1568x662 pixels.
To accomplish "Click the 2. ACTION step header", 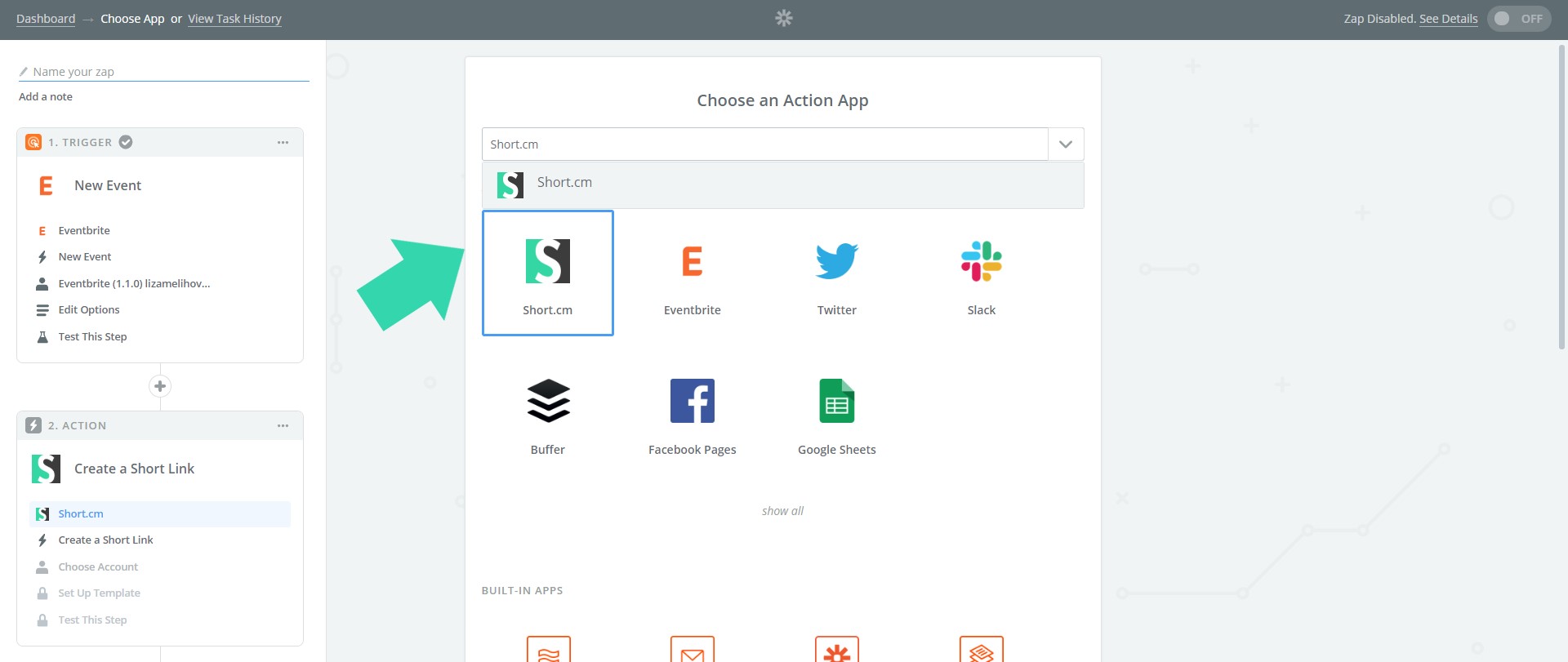I will 160,425.
